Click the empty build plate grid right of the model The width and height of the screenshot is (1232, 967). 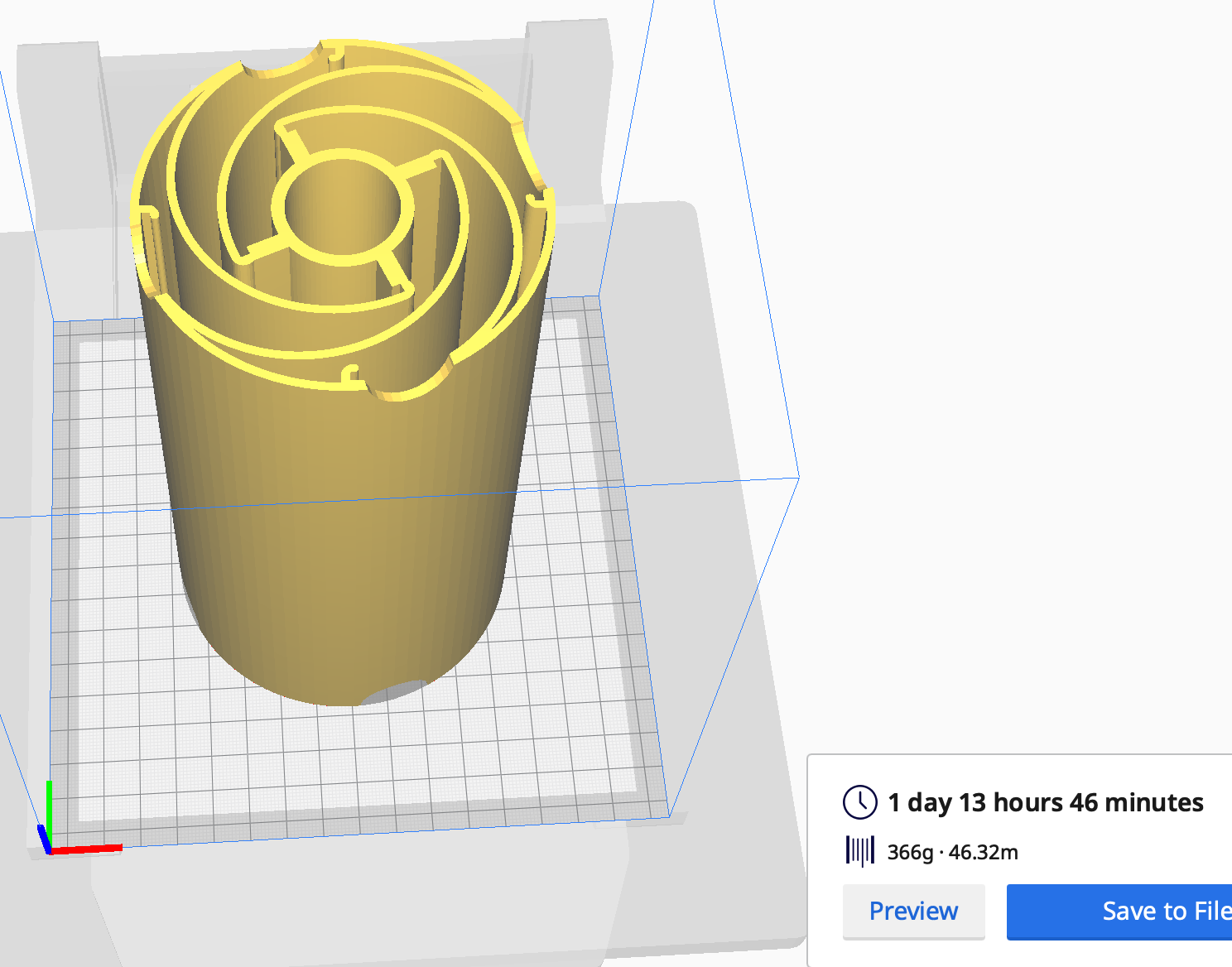580,621
